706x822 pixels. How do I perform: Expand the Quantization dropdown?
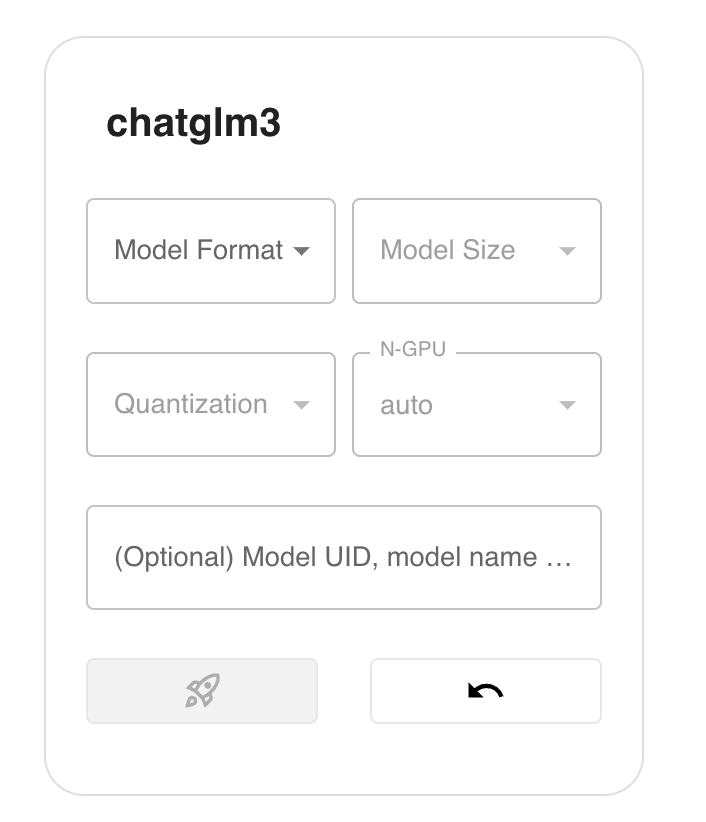[211, 404]
